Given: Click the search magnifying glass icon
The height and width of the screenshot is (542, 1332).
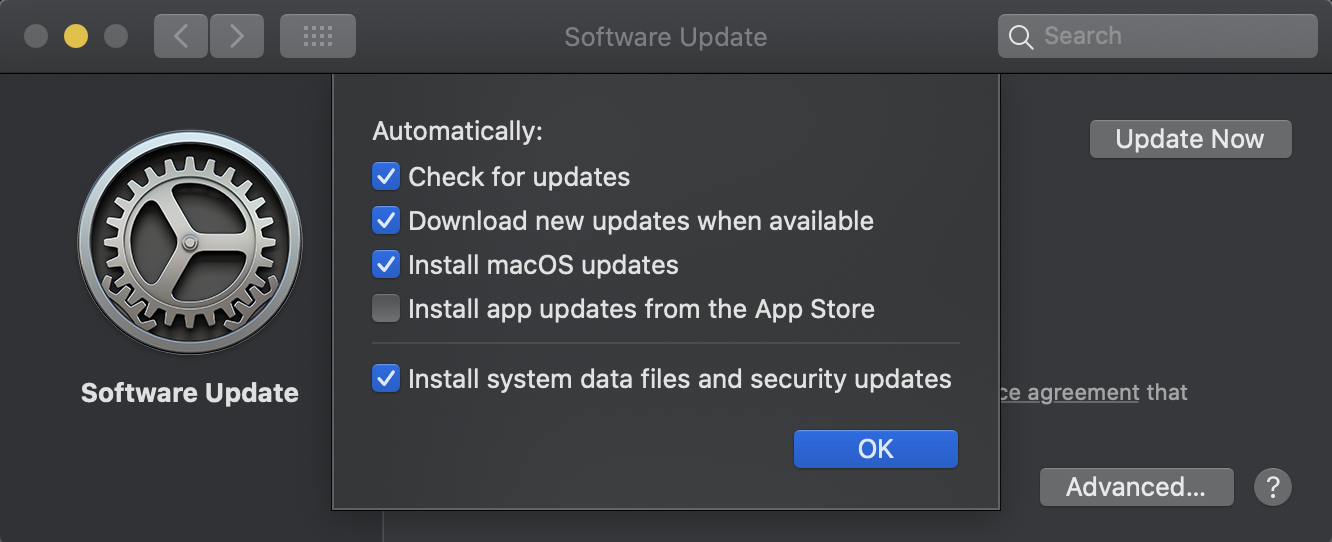Looking at the screenshot, I should 1020,37.
